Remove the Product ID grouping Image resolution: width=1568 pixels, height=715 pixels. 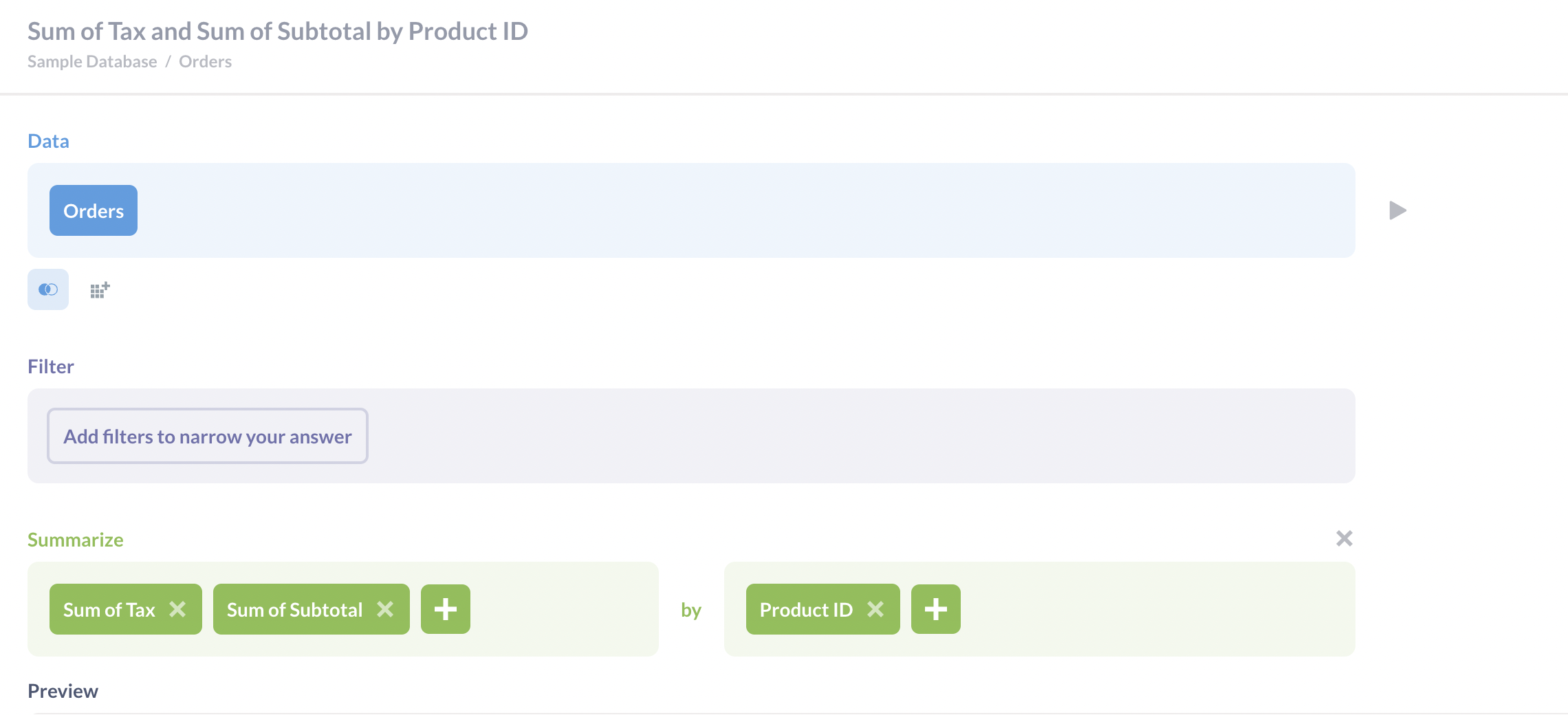(876, 608)
